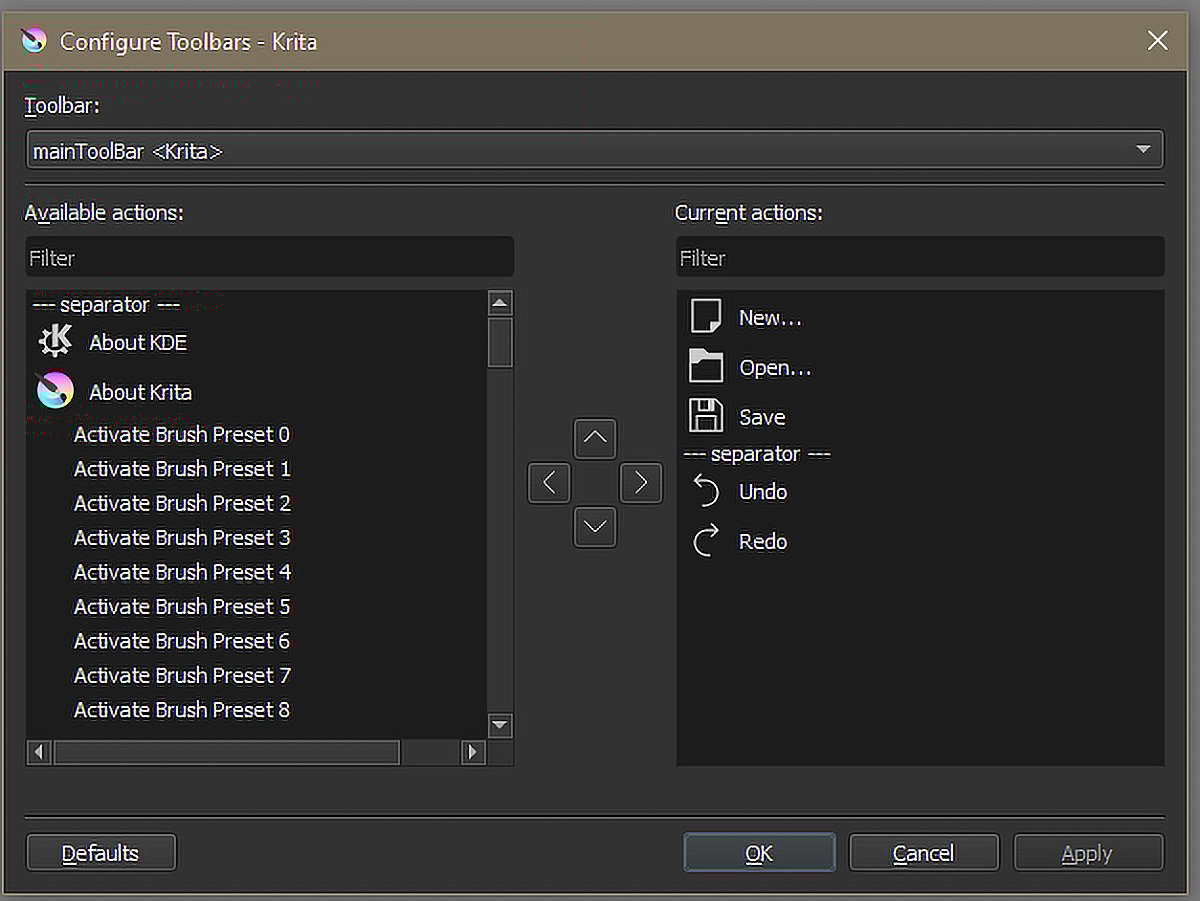Click the New document icon
The height and width of the screenshot is (901, 1200).
click(706, 317)
